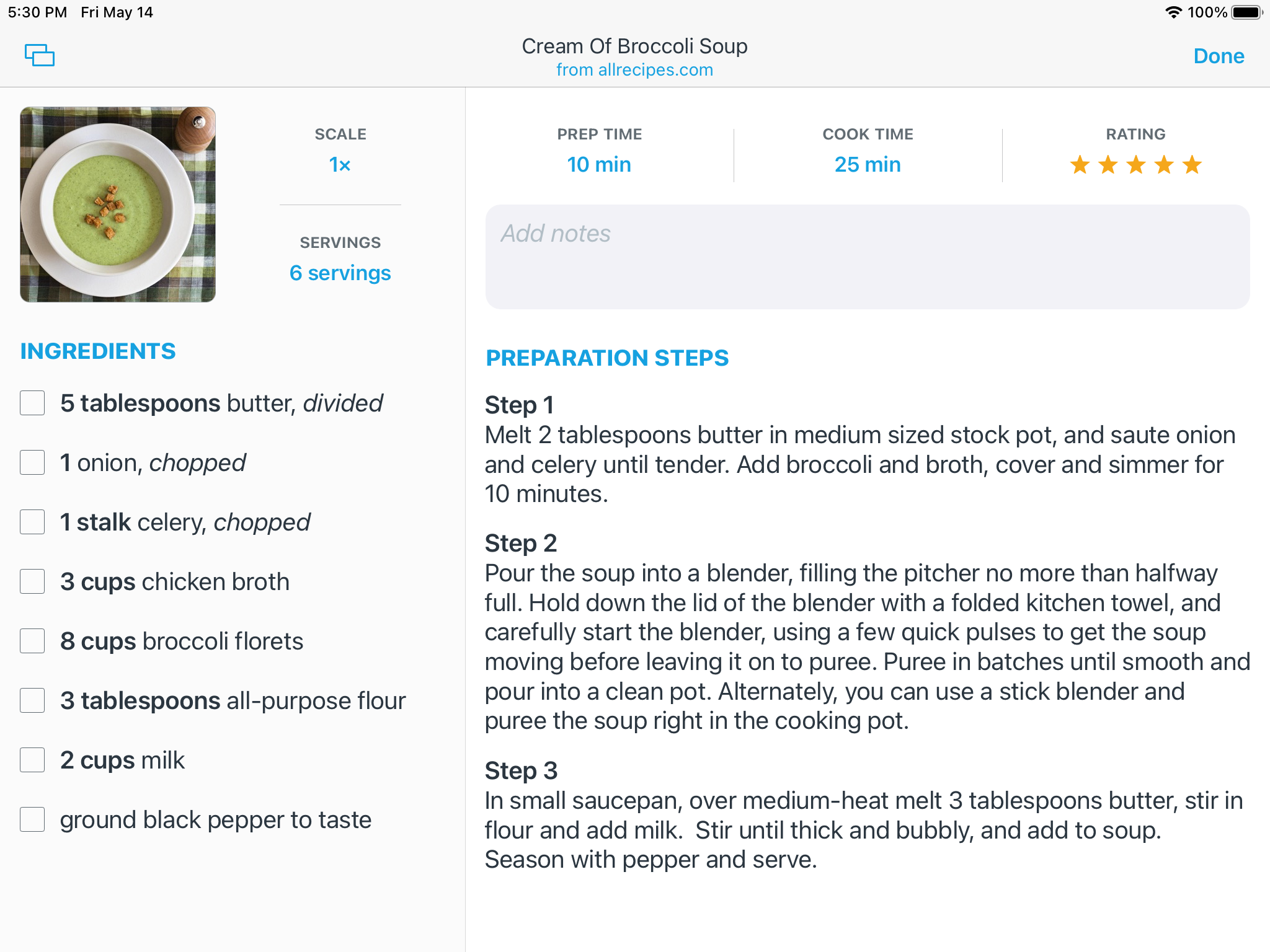
Task: Tick the ground black pepper checkbox
Action: [x=32, y=819]
